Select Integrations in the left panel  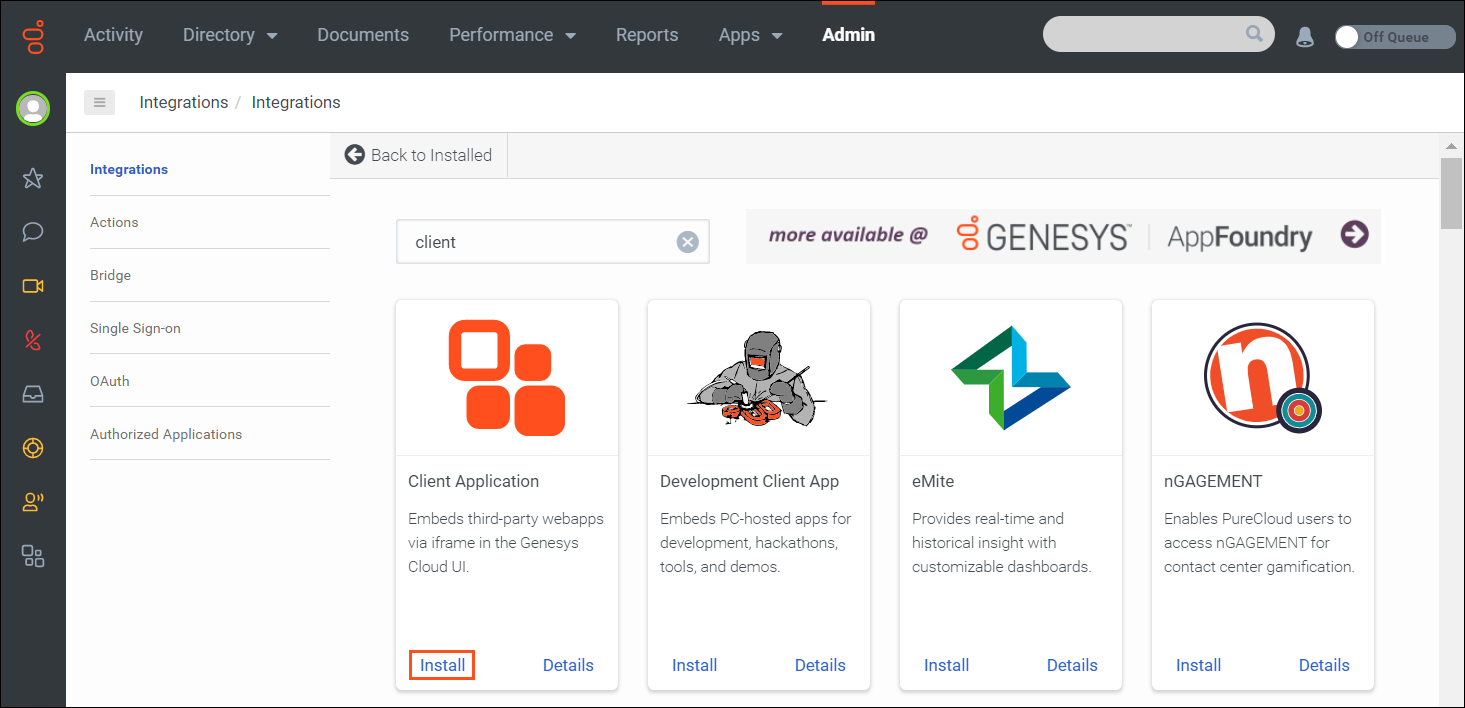click(129, 169)
